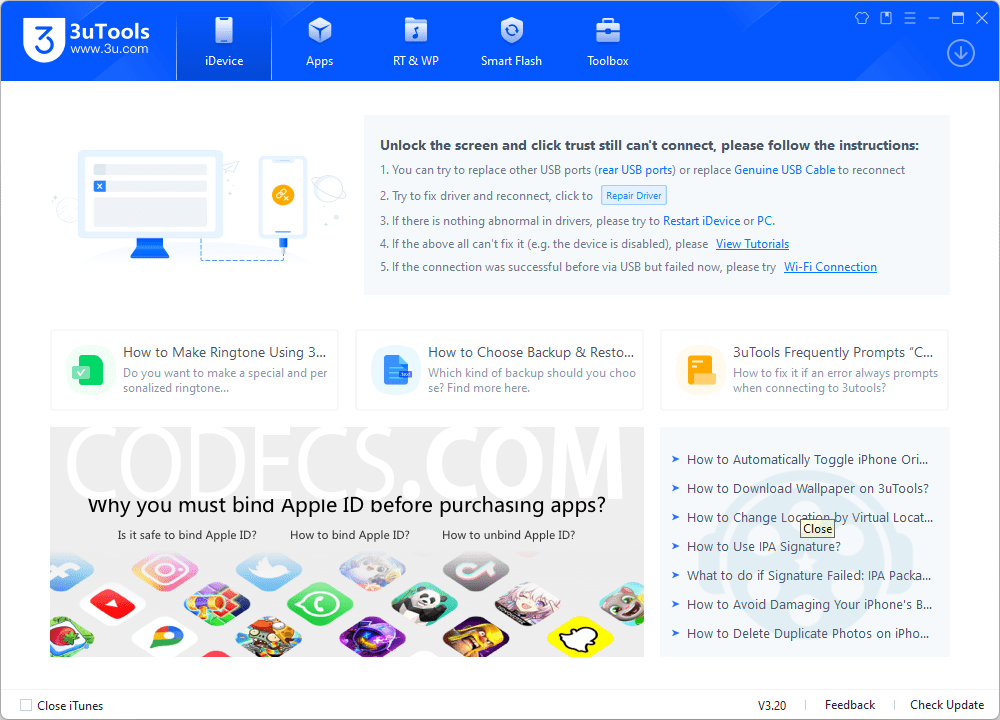
Task: Click the V3.20 version label
Action: click(772, 705)
